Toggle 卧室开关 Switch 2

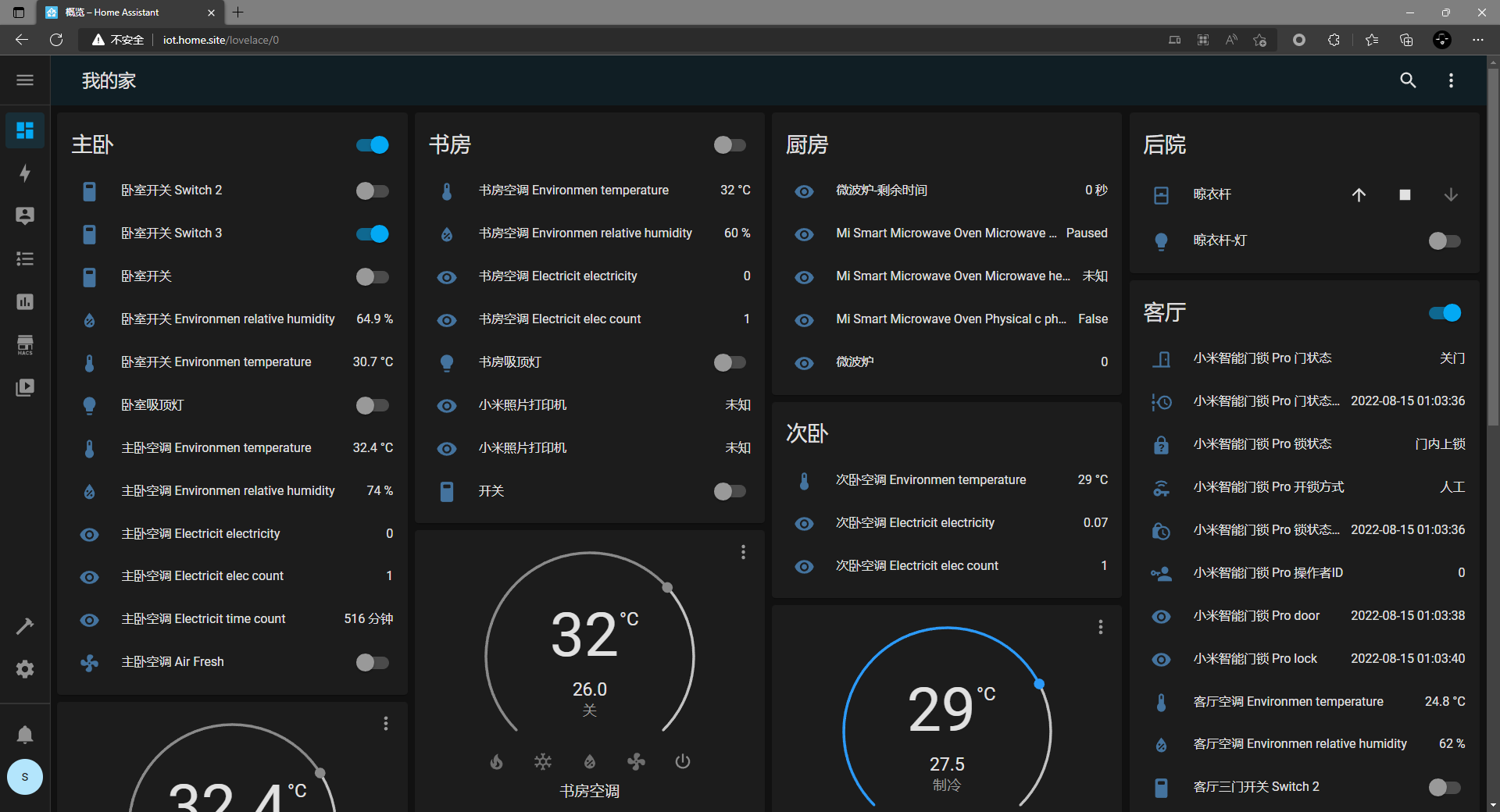[373, 191]
